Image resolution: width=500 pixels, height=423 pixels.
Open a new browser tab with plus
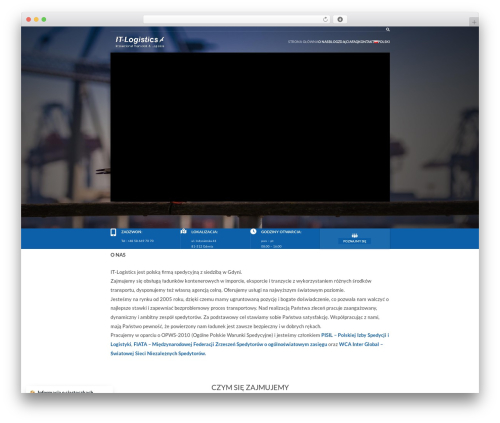click(474, 22)
